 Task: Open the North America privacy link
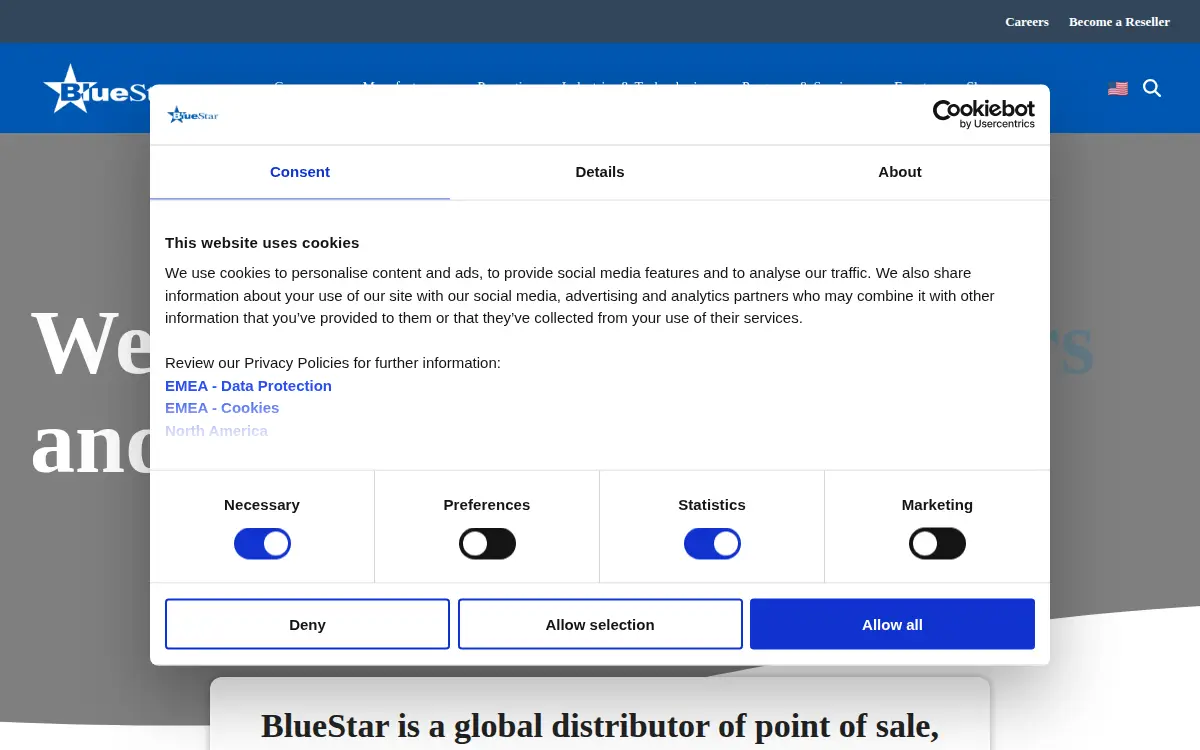pos(216,431)
